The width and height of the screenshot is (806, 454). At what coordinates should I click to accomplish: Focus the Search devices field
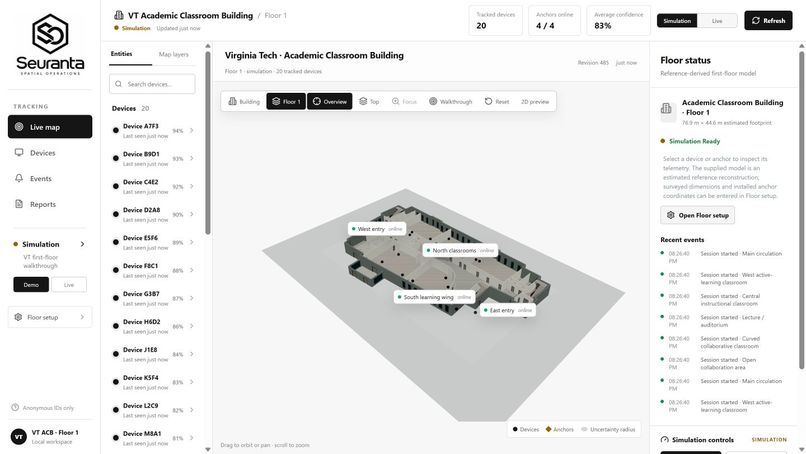point(152,84)
